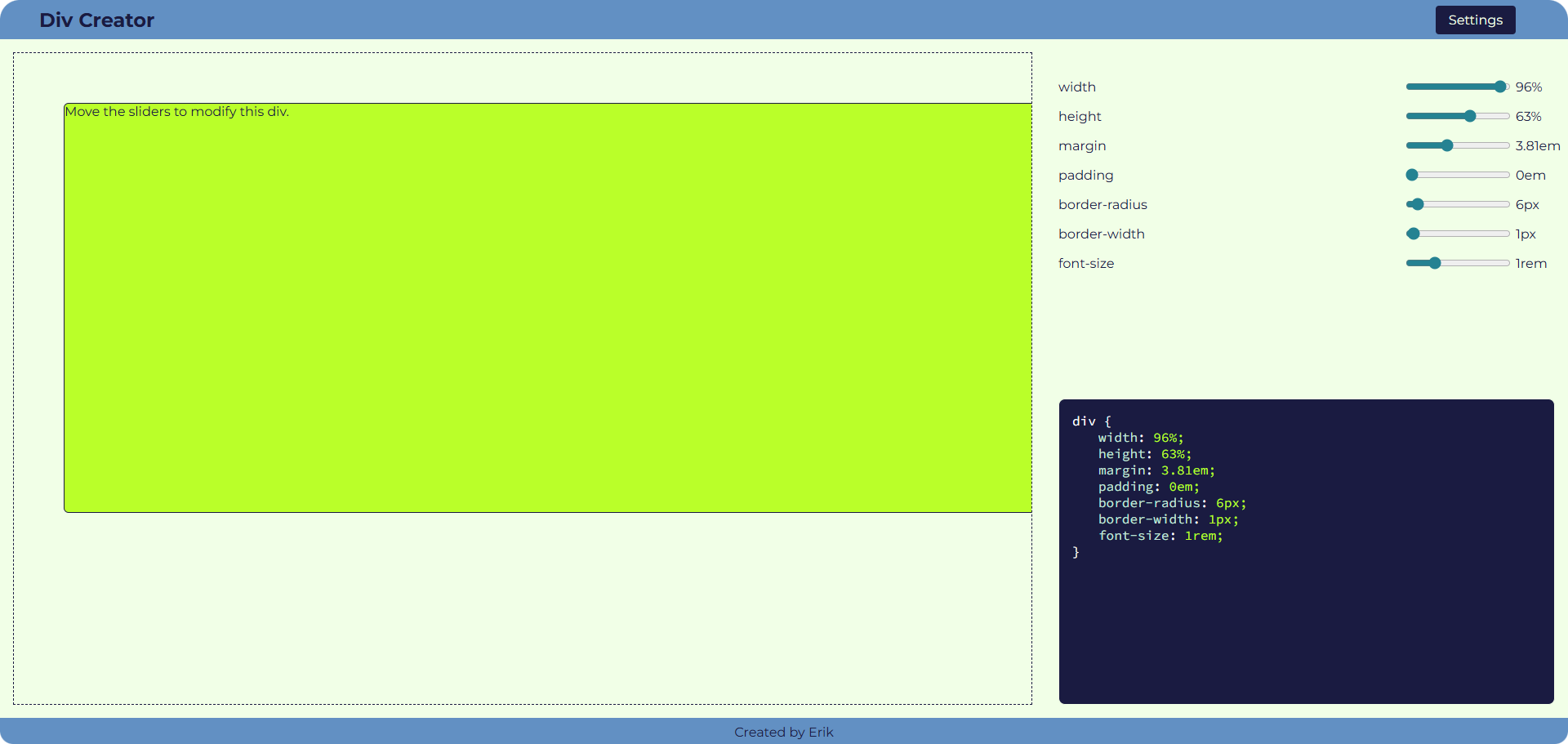The width and height of the screenshot is (1568, 744).
Task: Click the font-size slider handle
Action: click(x=1435, y=263)
